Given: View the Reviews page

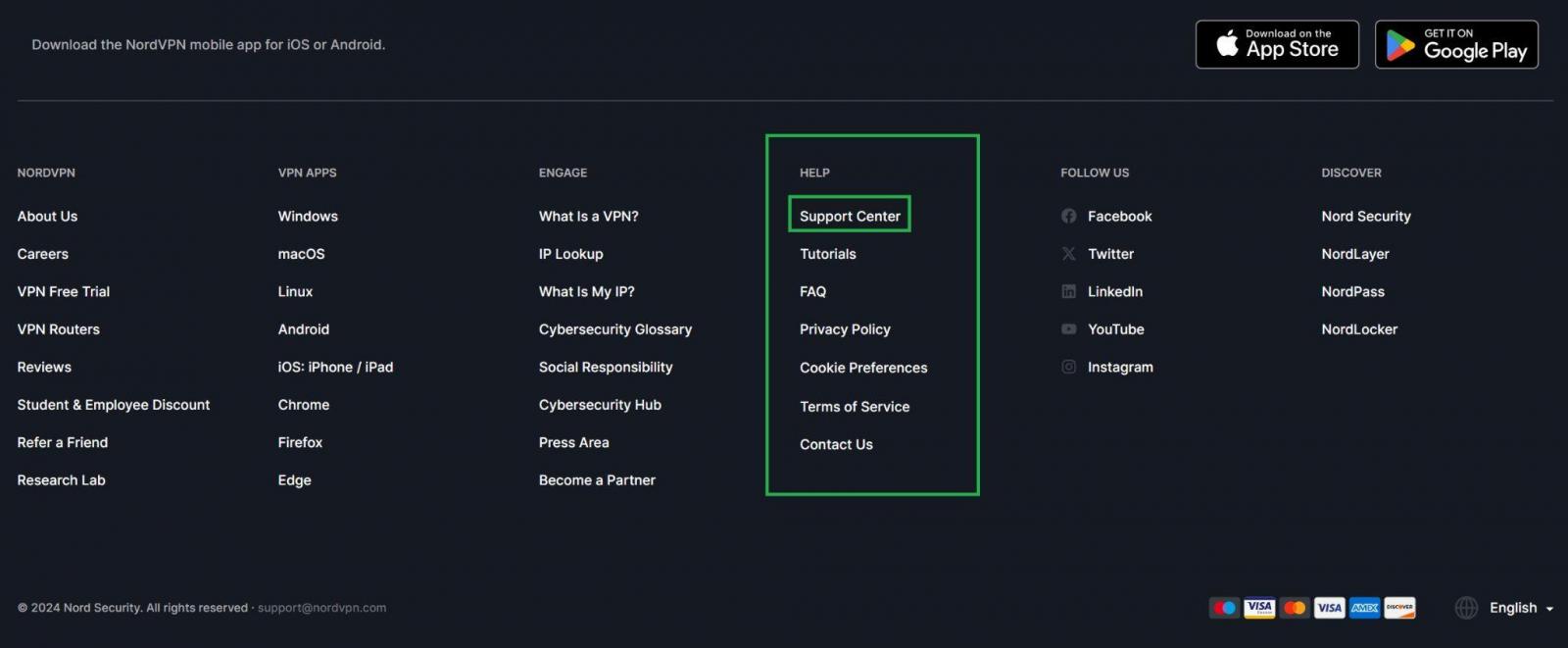Looking at the screenshot, I should 44,367.
